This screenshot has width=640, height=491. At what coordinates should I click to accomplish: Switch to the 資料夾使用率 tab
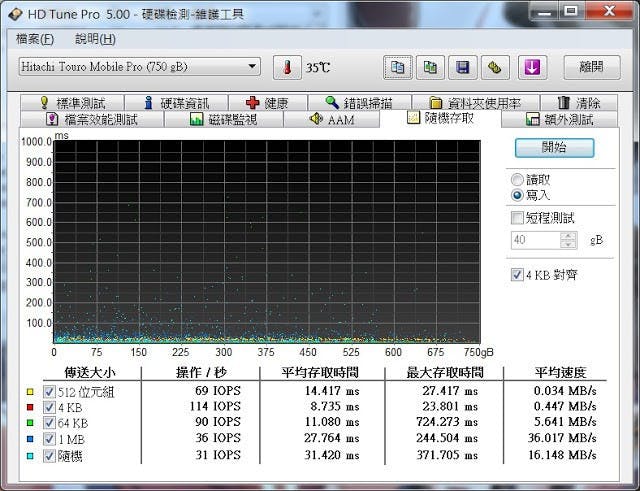(x=476, y=103)
